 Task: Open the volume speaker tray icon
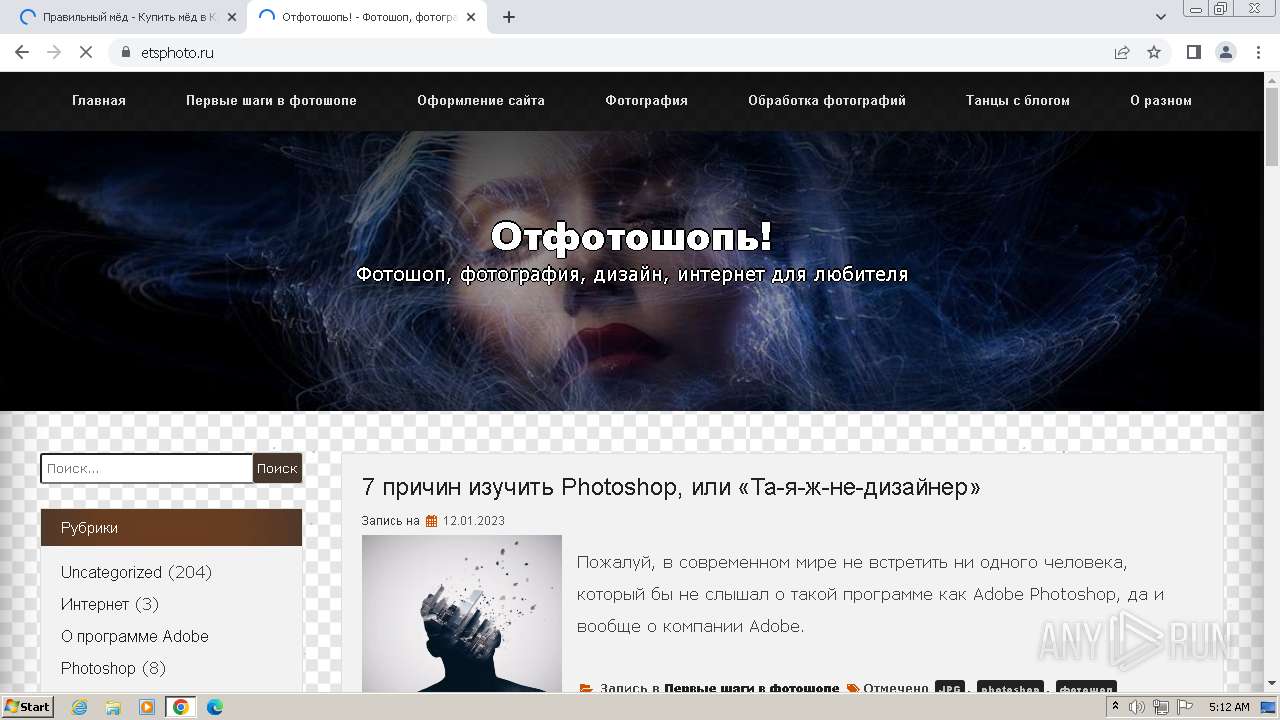pyautogui.click(x=1138, y=707)
